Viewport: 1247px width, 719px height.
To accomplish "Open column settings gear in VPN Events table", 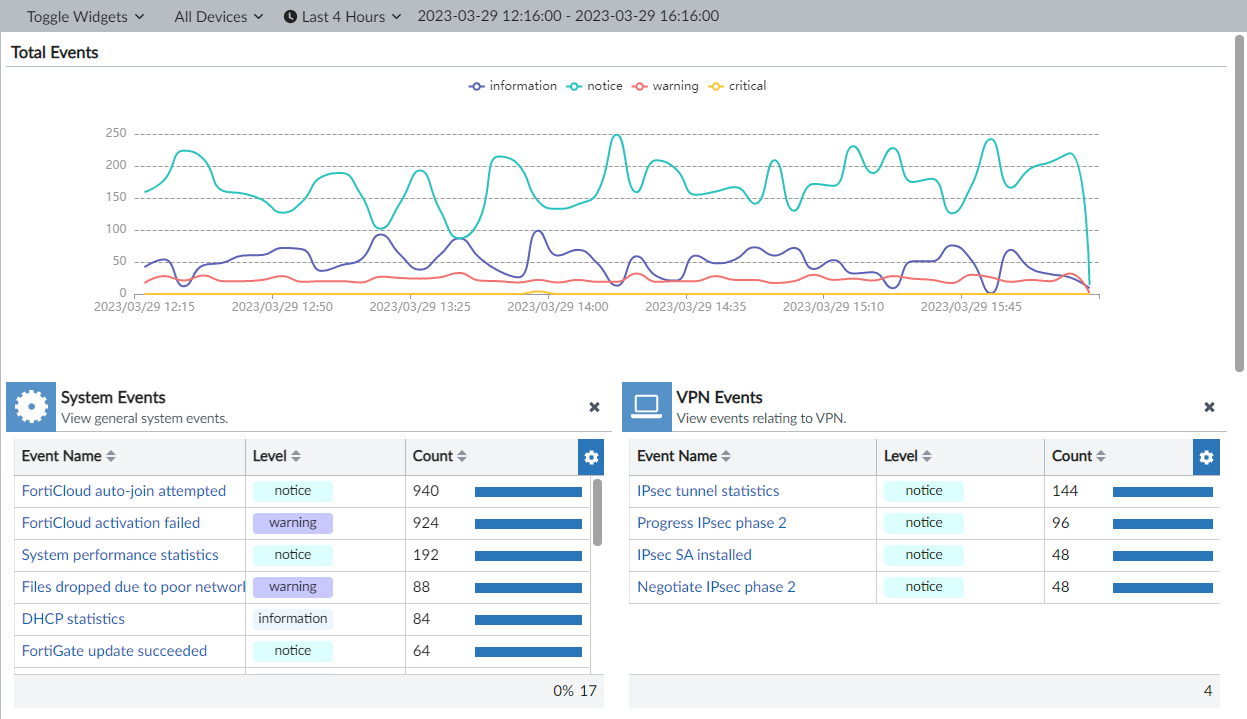I will [x=1206, y=457].
